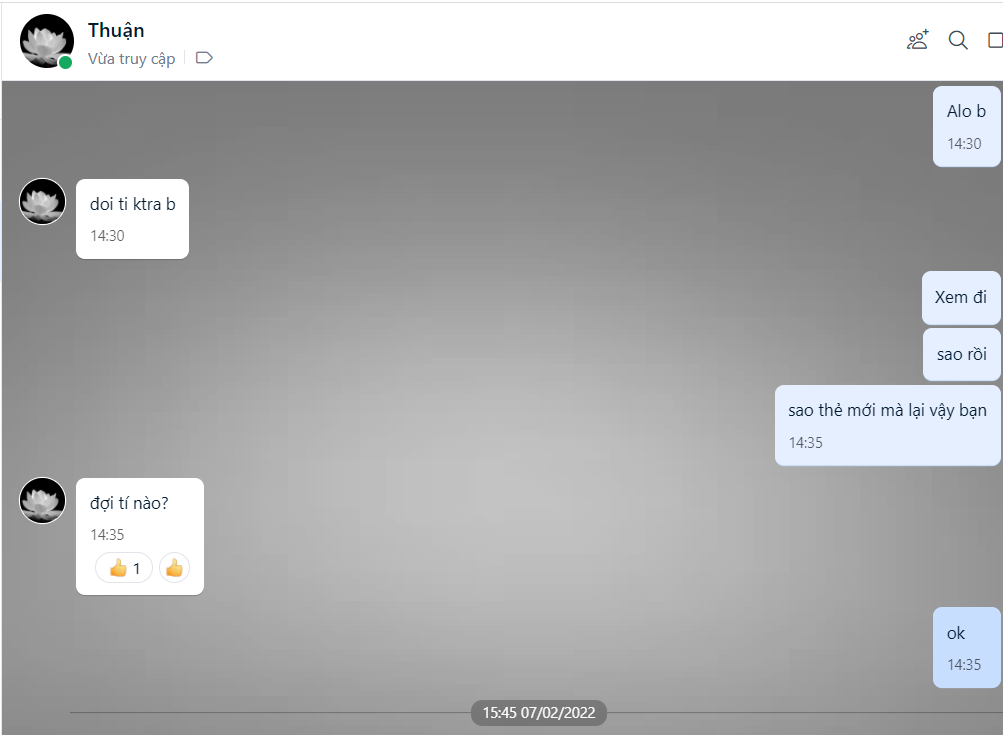Click the avatar next to "doi ti ktra b"

(x=43, y=201)
